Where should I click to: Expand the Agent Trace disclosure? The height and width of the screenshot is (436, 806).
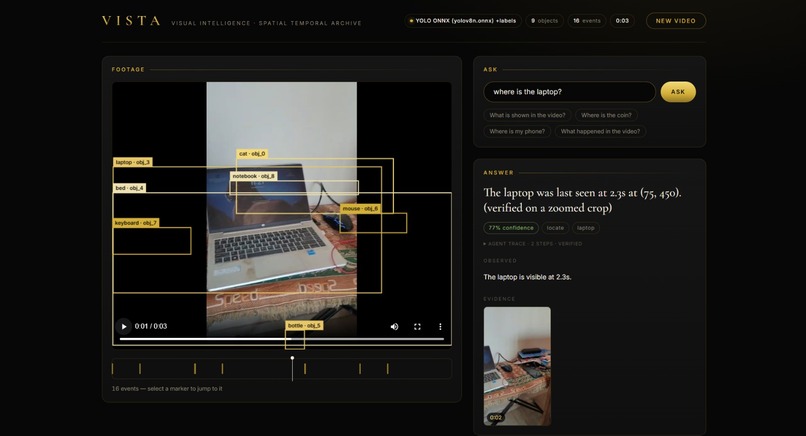(x=533, y=244)
